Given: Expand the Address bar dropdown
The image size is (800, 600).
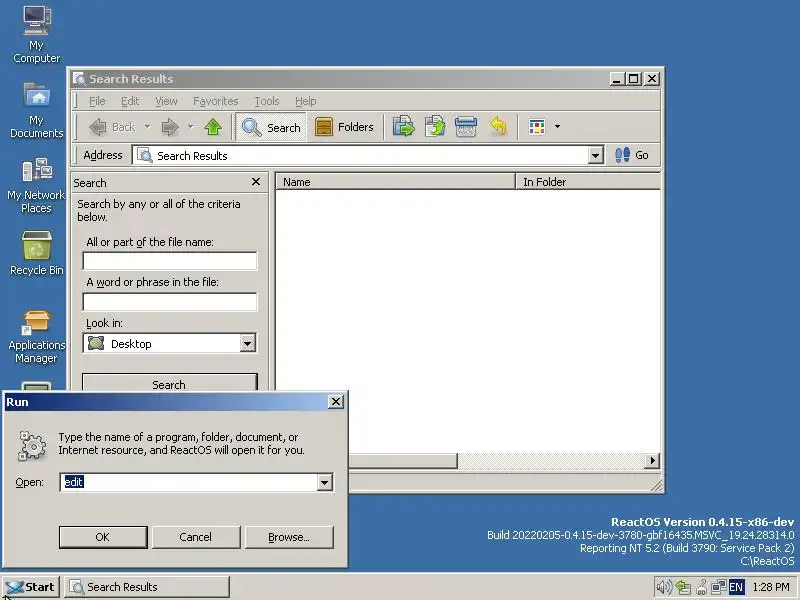Looking at the screenshot, I should point(595,155).
